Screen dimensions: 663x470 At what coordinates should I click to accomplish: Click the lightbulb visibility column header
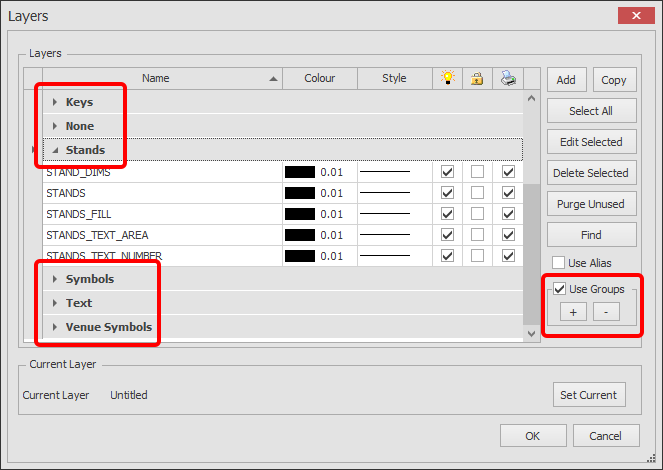pyautogui.click(x=447, y=78)
